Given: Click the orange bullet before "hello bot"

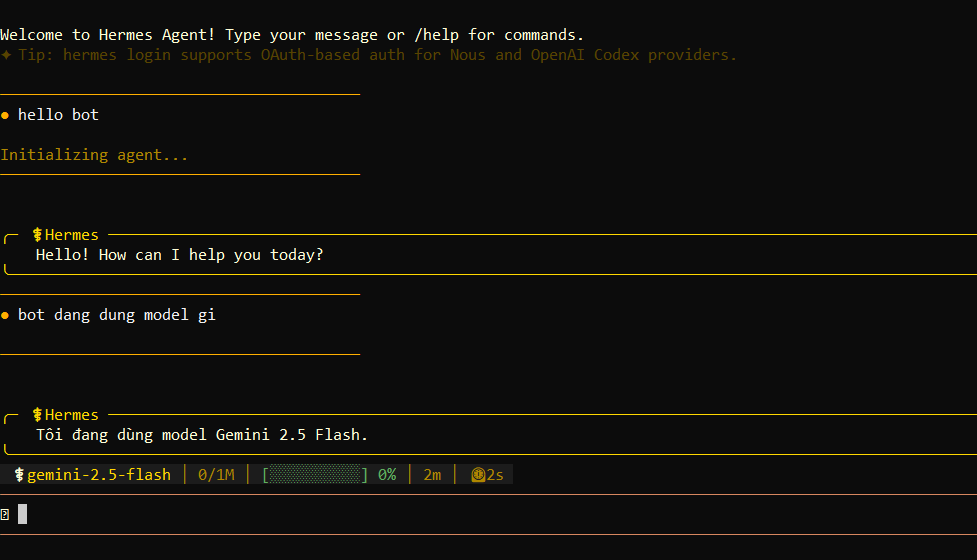Looking at the screenshot, I should tap(5, 115).
